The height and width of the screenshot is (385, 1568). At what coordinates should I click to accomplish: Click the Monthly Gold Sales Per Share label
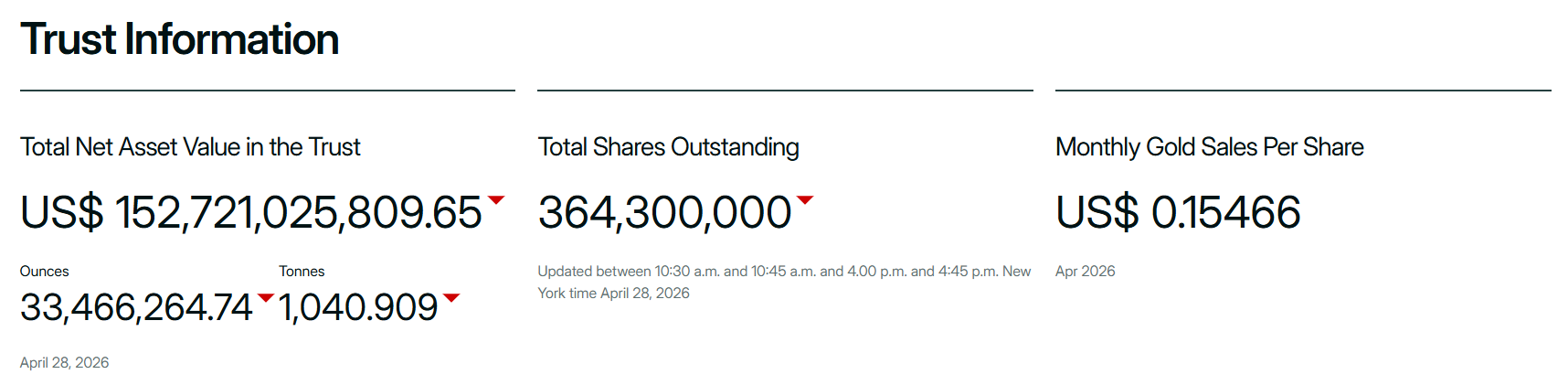tap(1209, 147)
